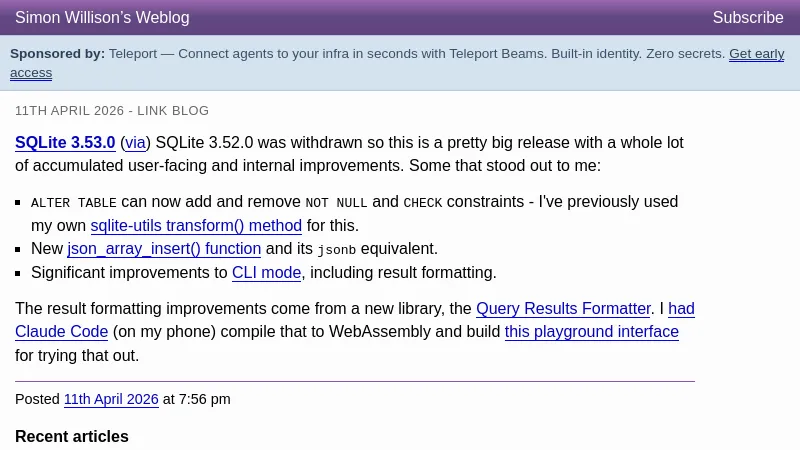Launch 'this playground interface' link

591,332
